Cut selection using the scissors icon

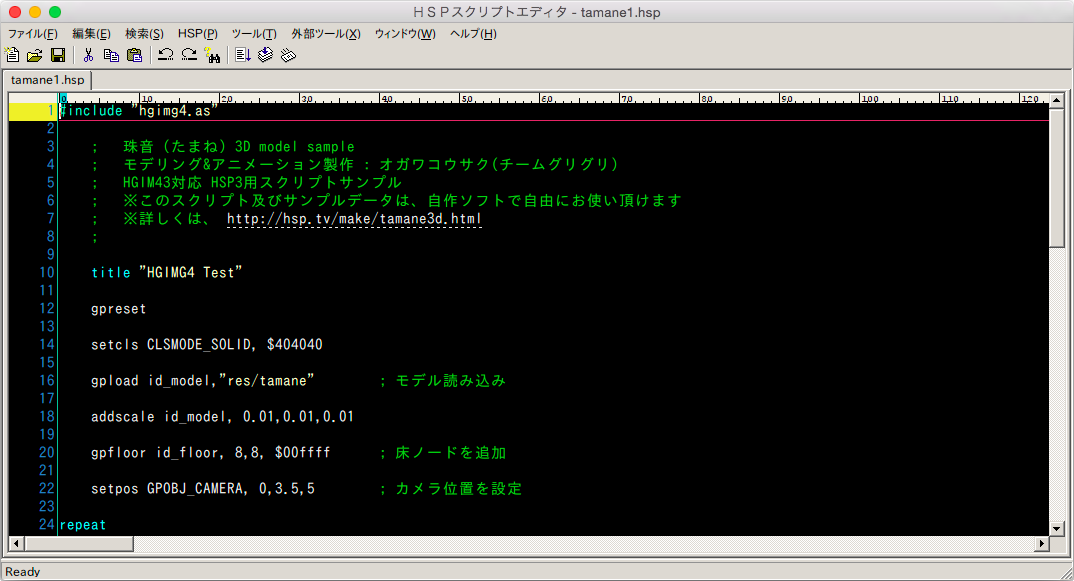click(88, 55)
